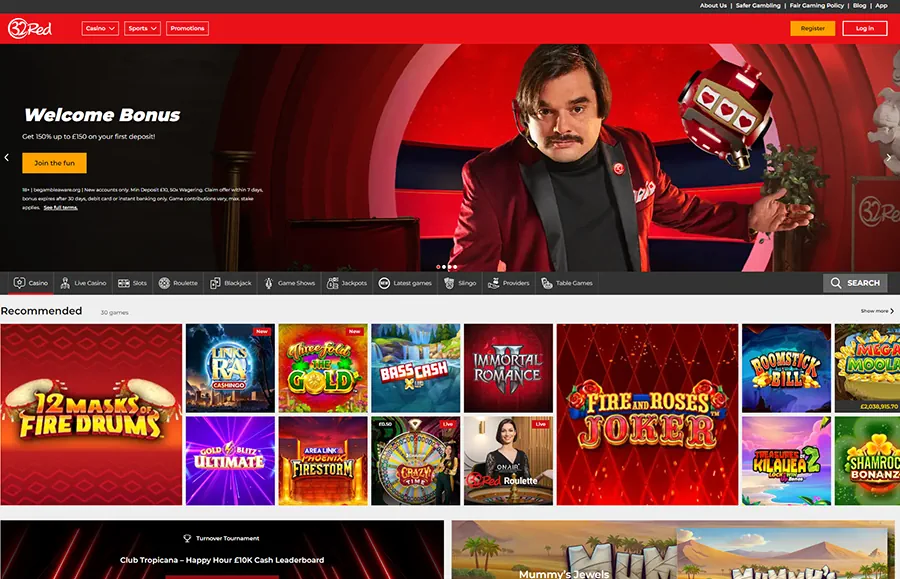Open Fair Gaming Policy link
Viewport: 900px width, 579px height.
coord(816,5)
